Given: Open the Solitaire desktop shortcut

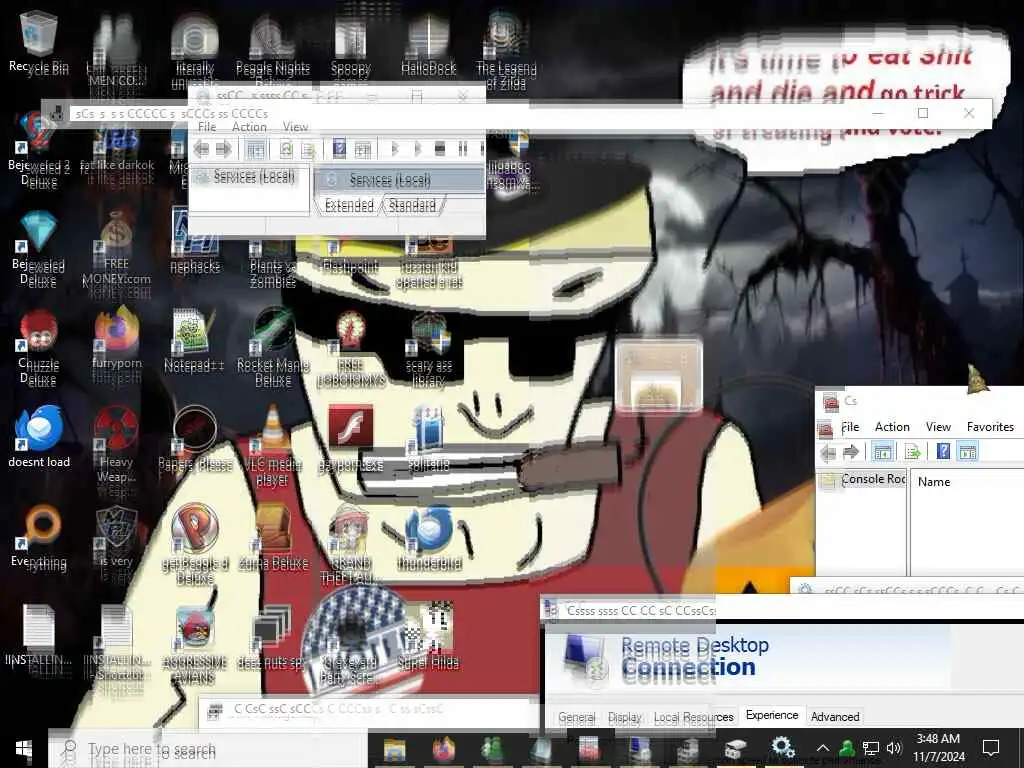Looking at the screenshot, I should 428,439.
